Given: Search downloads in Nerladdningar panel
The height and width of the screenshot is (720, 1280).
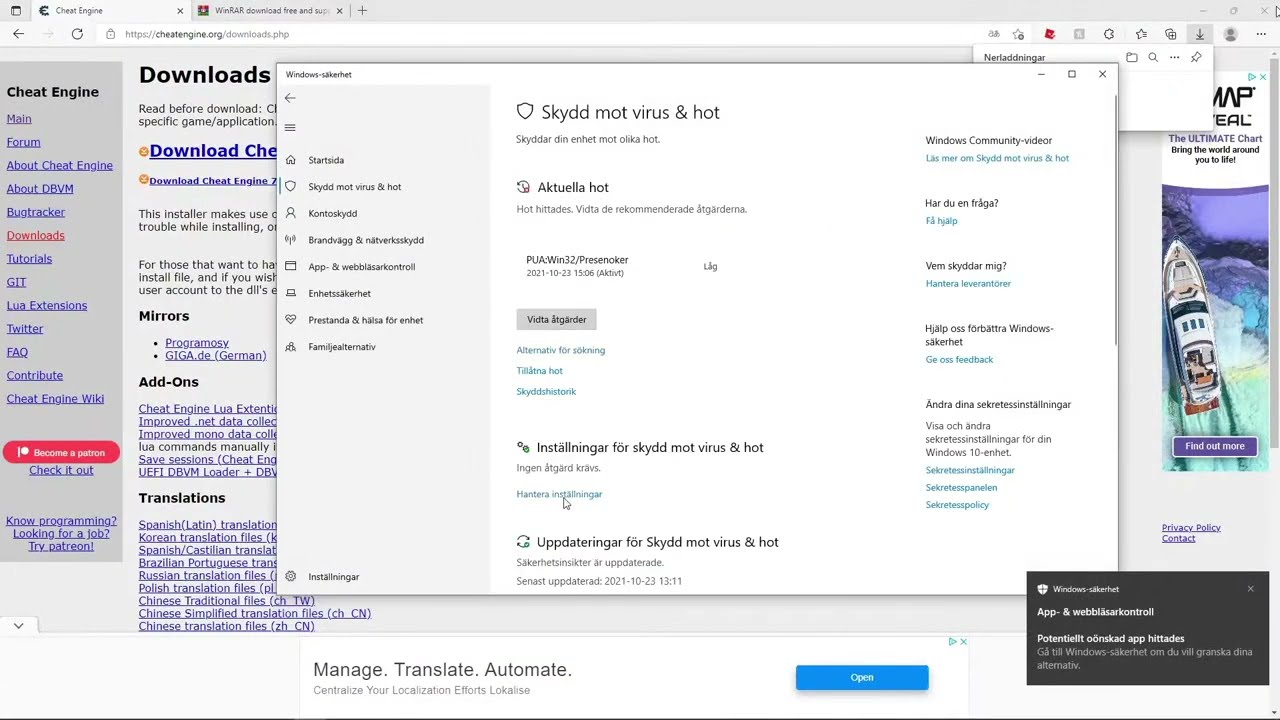Looking at the screenshot, I should coord(1153,58).
